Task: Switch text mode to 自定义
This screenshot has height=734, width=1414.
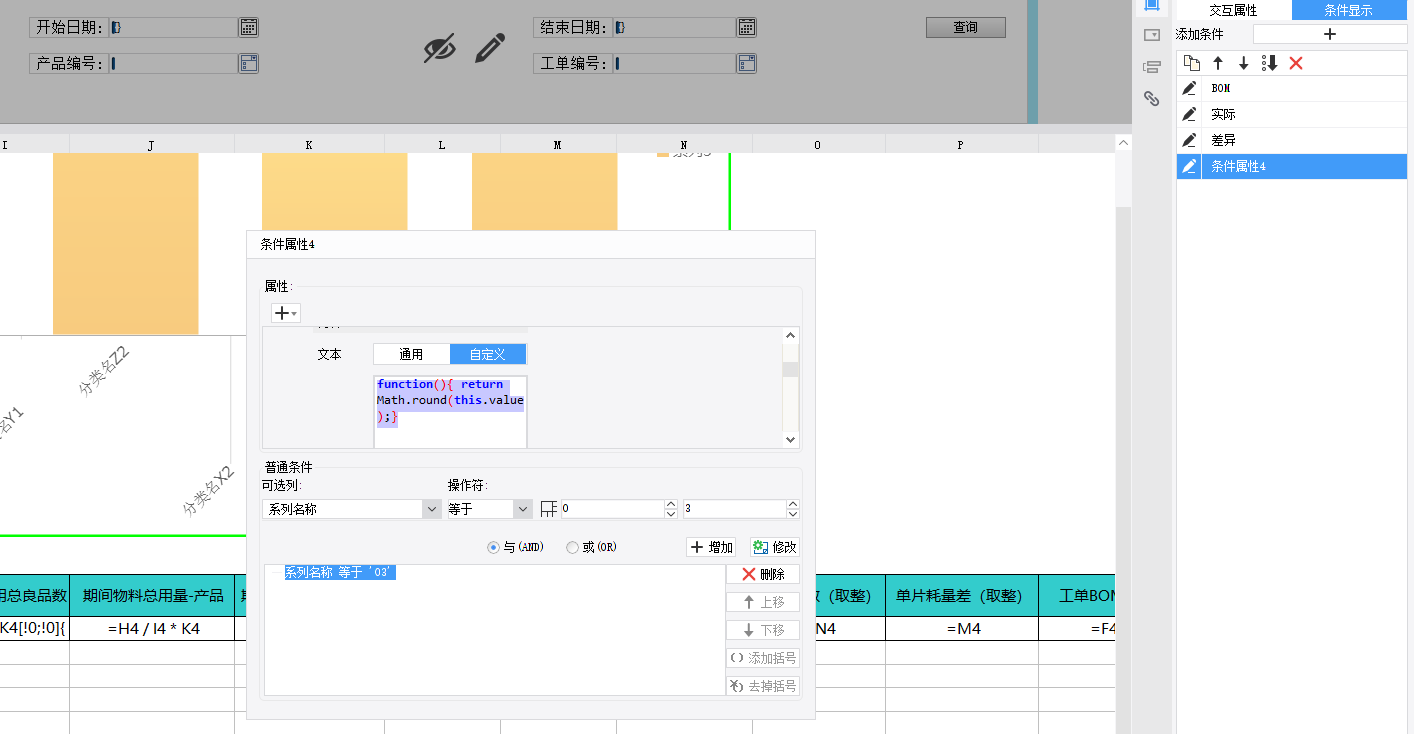Action: 488,354
